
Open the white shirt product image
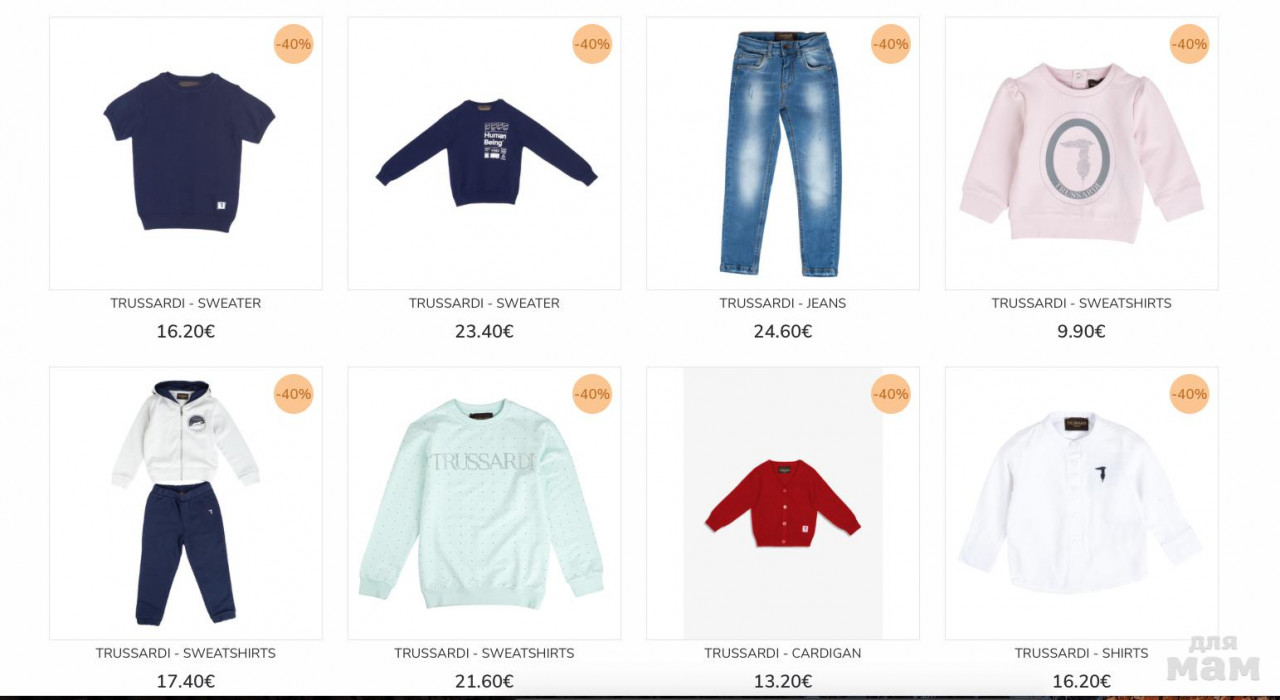pos(1081,503)
